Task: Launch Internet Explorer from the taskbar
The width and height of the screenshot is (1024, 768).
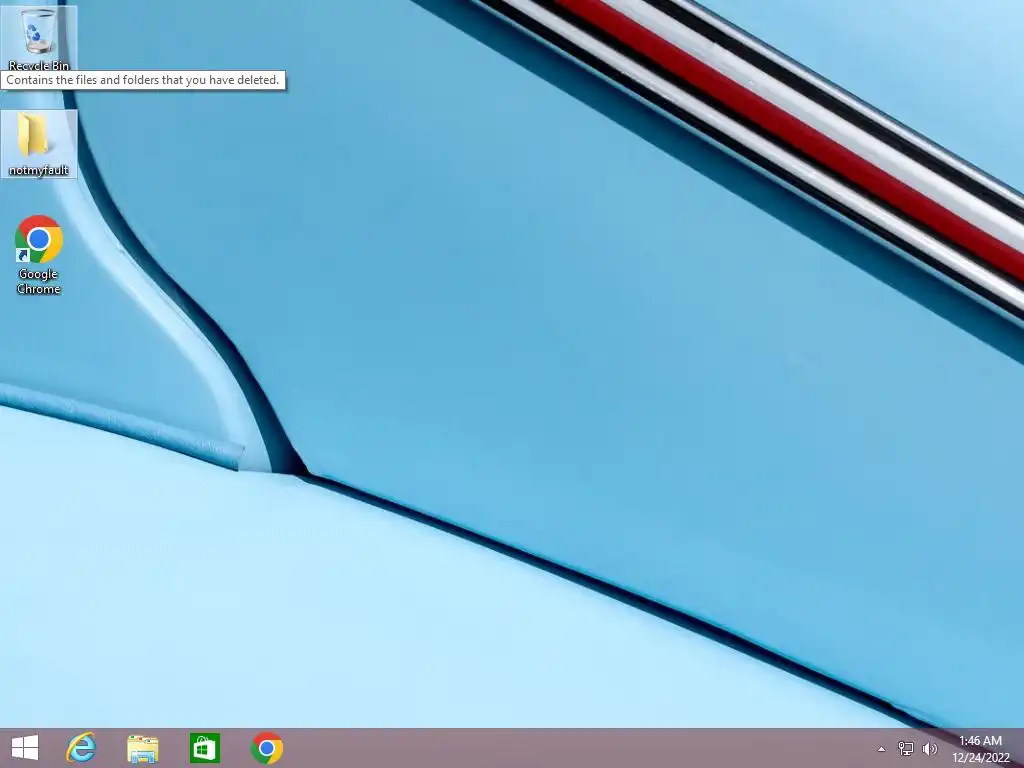Action: (81, 748)
